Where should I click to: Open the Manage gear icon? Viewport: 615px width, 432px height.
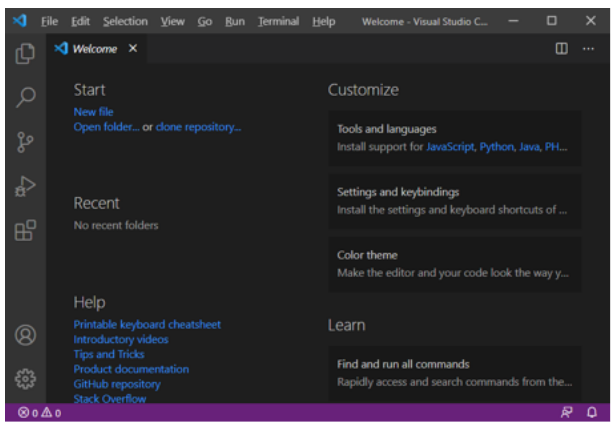(x=25, y=379)
